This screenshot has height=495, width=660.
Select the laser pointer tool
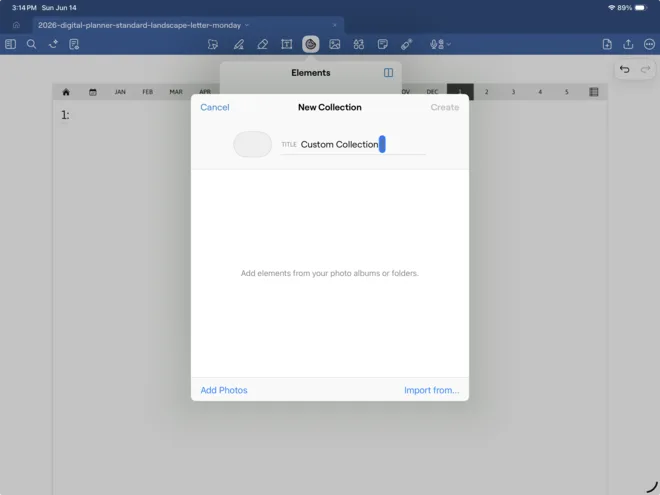pos(407,44)
